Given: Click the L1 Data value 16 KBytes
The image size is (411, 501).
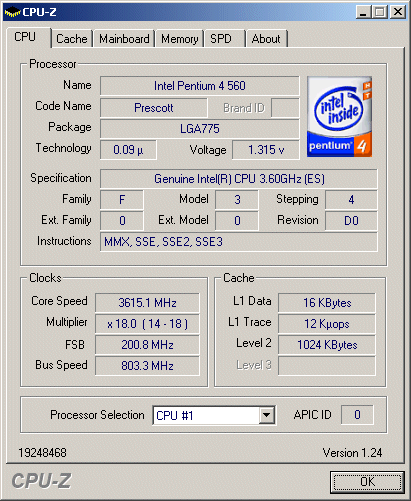Looking at the screenshot, I should 327,303.
